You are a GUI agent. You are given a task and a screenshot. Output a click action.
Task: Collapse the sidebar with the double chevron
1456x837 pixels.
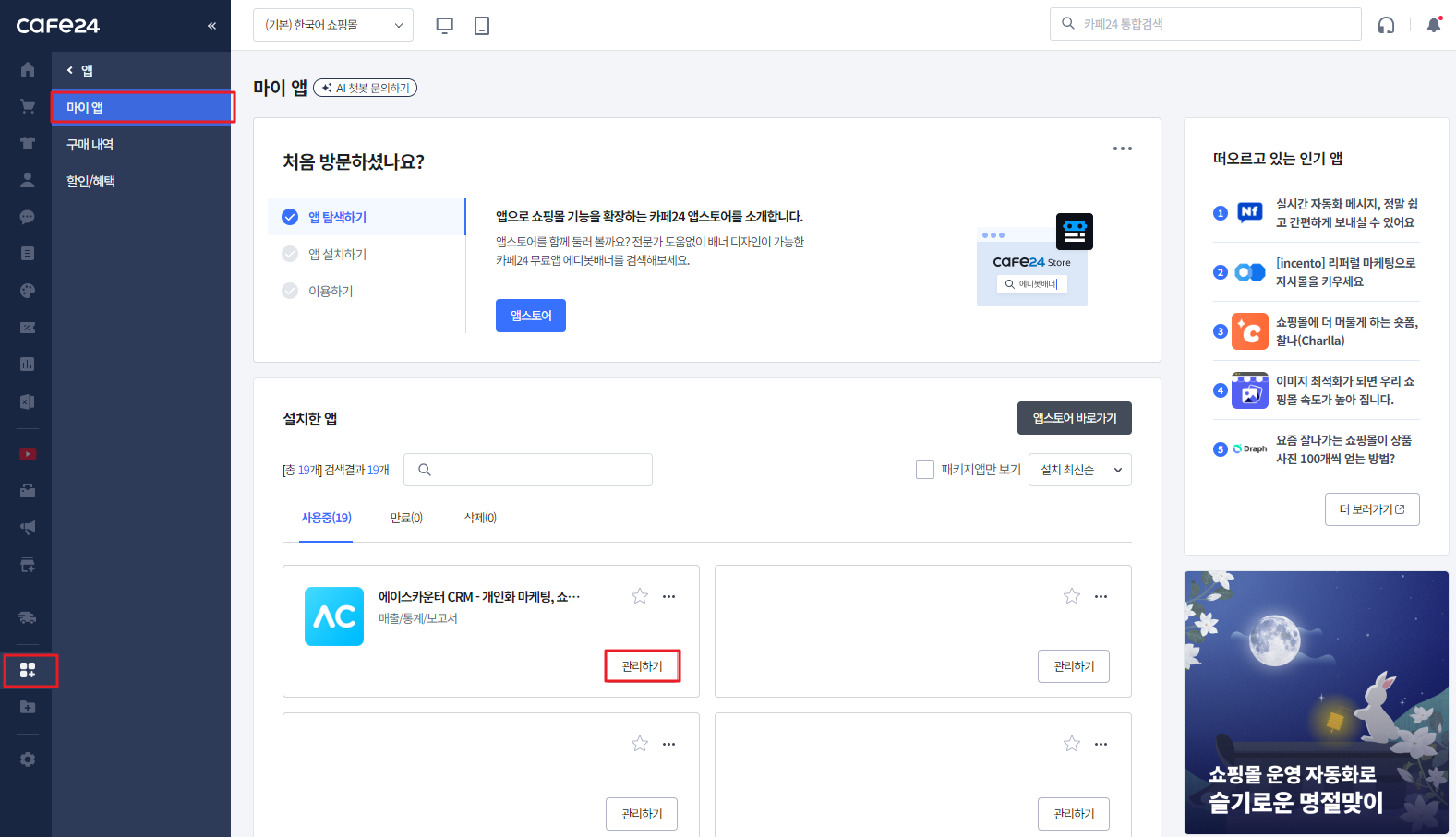point(211,26)
